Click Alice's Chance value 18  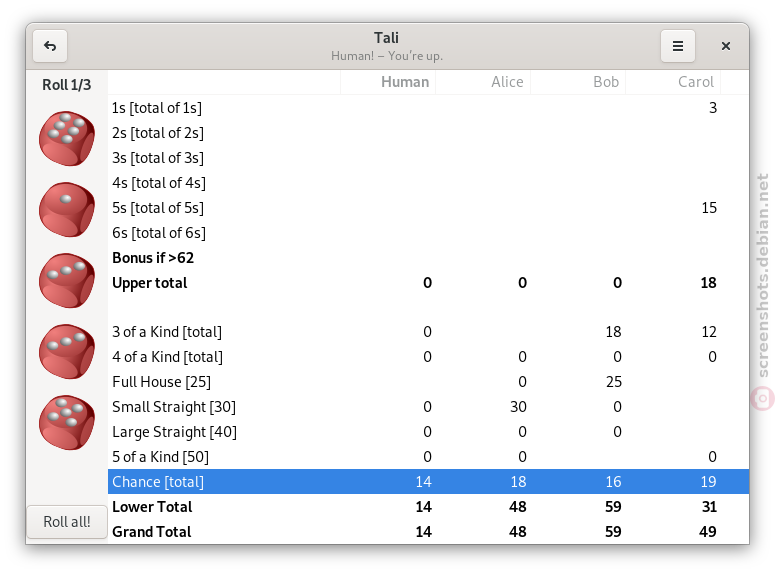click(518, 482)
